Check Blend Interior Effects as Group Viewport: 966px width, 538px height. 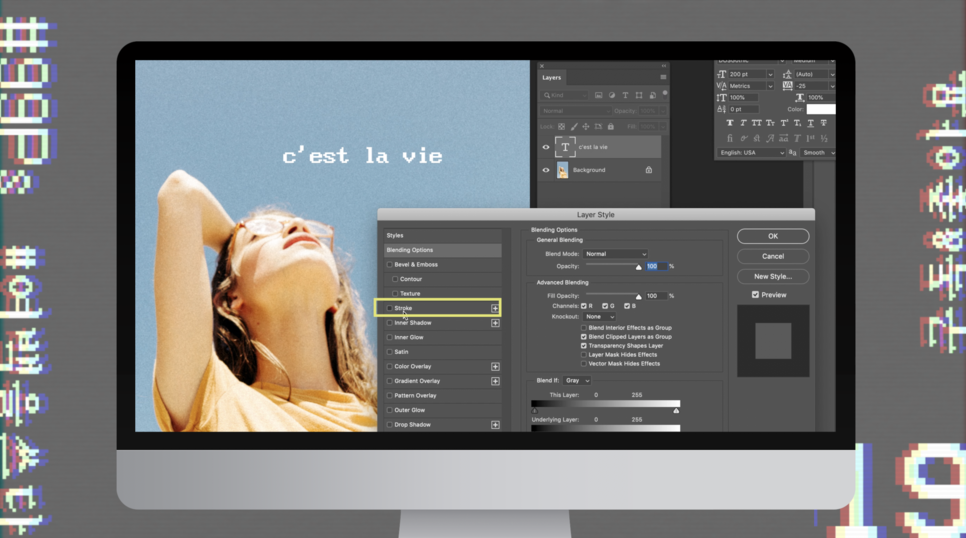(x=583, y=328)
